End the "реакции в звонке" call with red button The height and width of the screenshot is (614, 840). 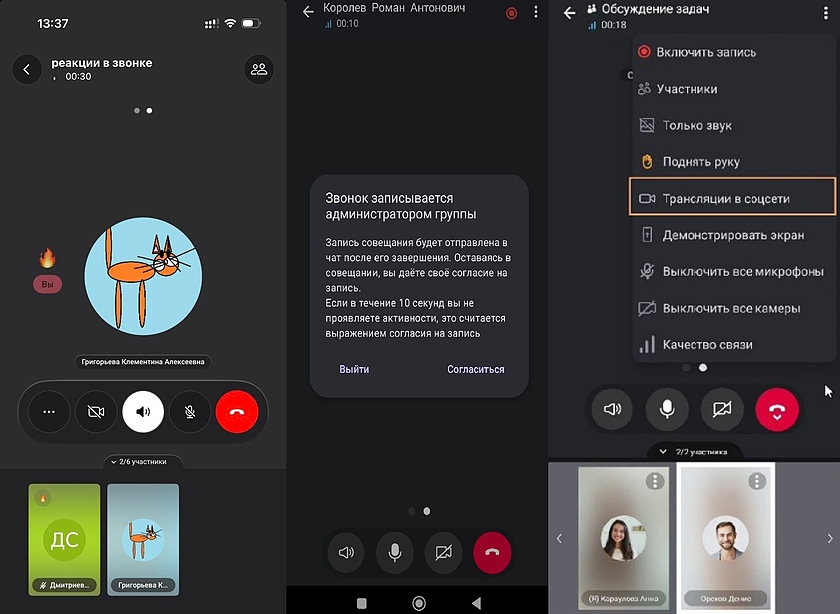[237, 411]
